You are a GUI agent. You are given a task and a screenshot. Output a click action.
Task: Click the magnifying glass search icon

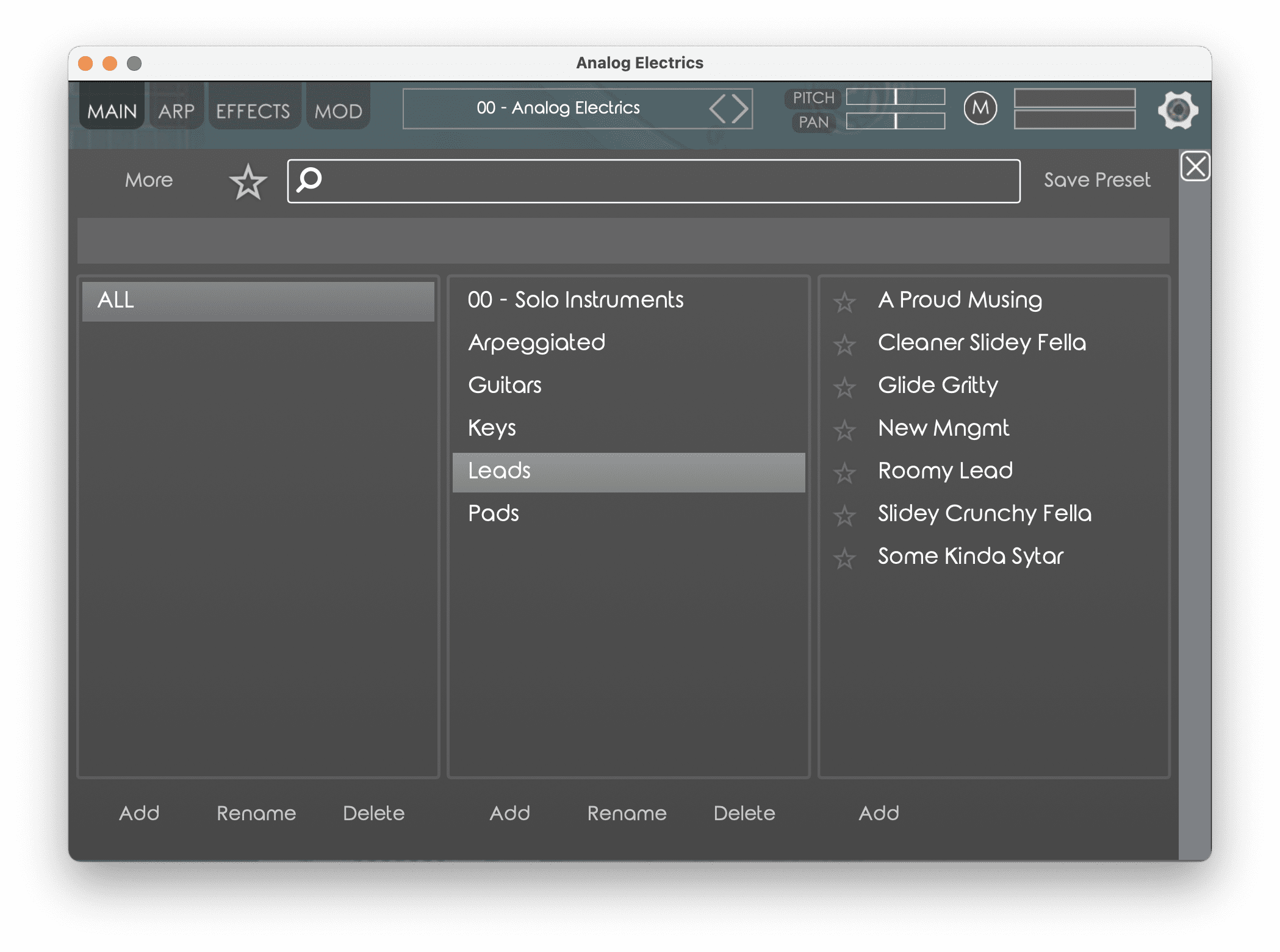point(309,180)
